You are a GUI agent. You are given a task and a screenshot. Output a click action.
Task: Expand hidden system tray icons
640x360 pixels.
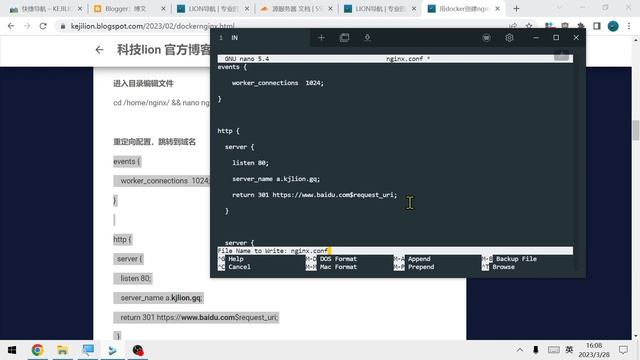click(x=520, y=350)
